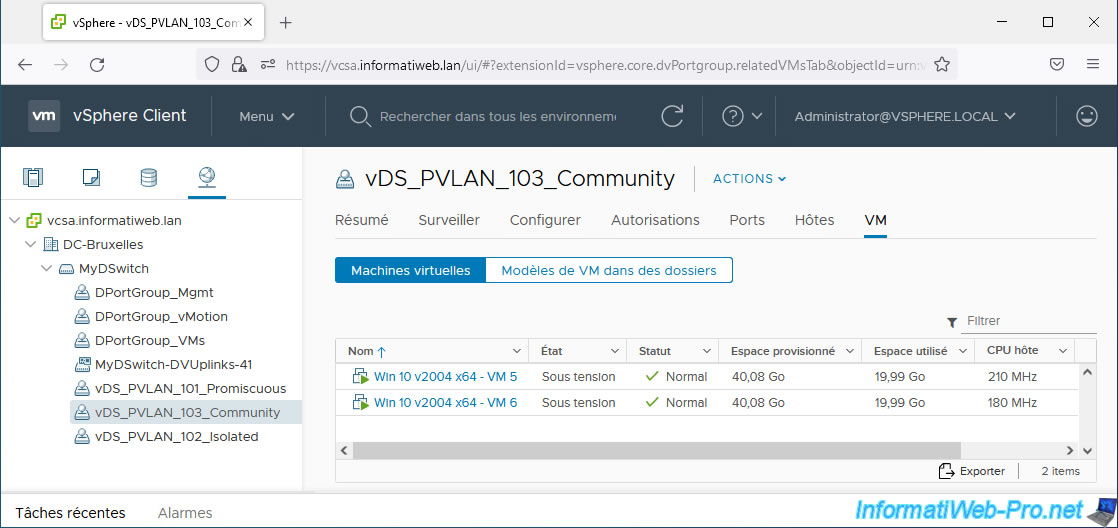Click the vSphere refresh icon in header
The height and width of the screenshot is (528, 1118).
coord(672,116)
